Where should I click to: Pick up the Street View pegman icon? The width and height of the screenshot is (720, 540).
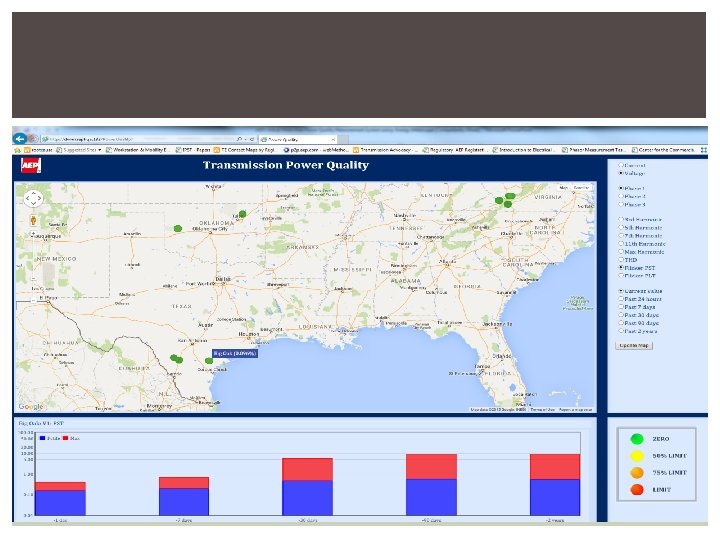coord(33,220)
